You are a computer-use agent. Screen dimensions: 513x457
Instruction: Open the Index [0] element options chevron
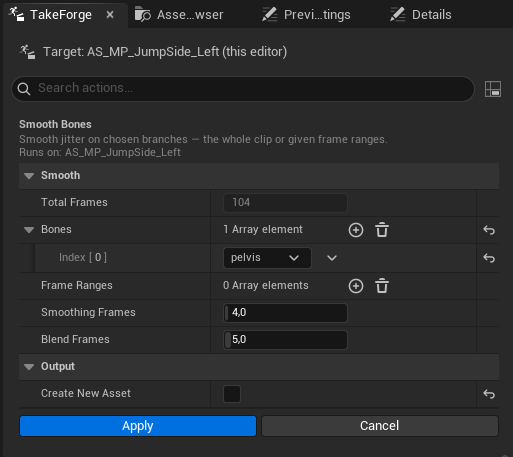[x=332, y=258]
